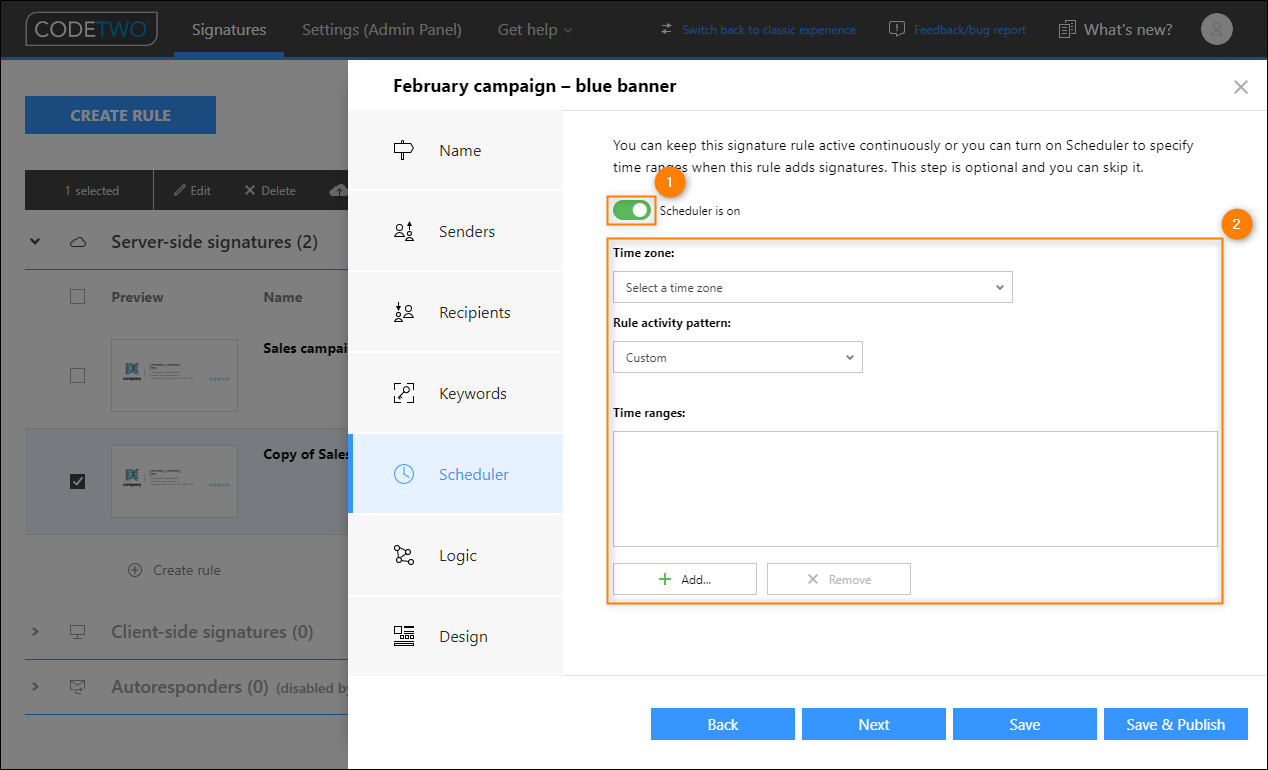
Task: Click the Scheduler clock icon
Action: (x=404, y=474)
